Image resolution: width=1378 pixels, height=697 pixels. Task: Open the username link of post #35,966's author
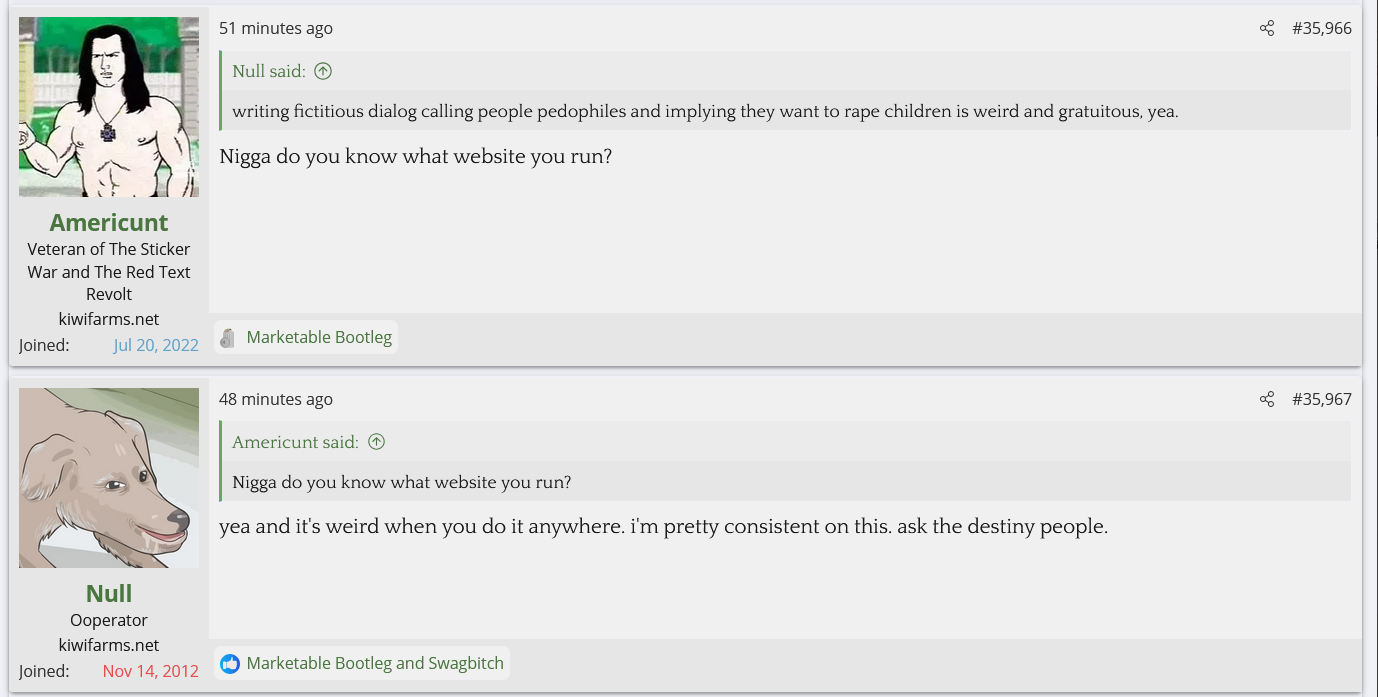click(x=109, y=222)
